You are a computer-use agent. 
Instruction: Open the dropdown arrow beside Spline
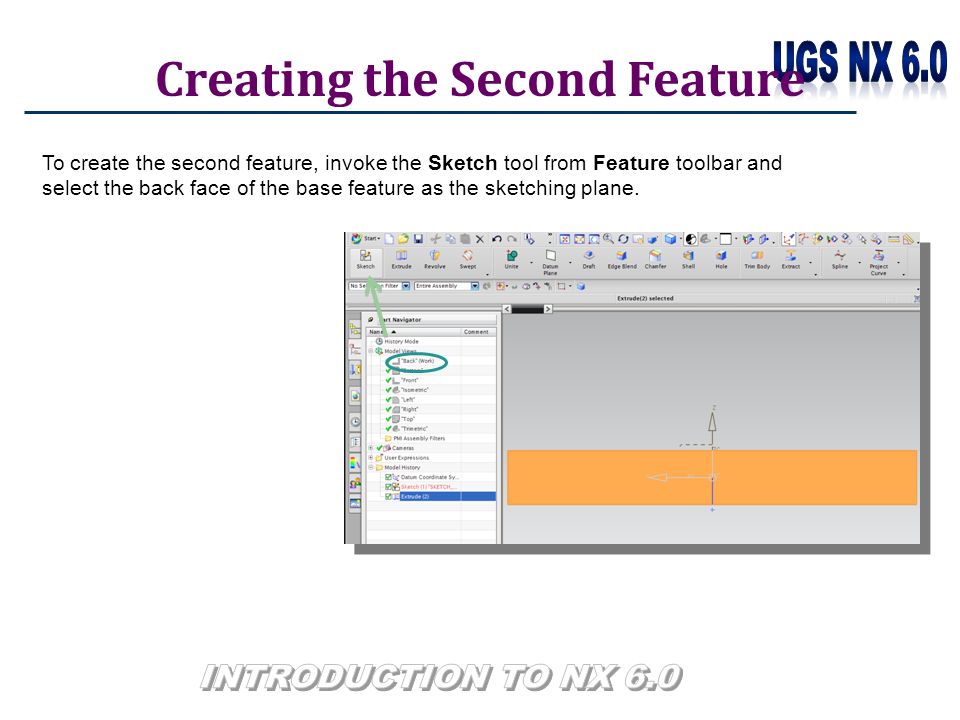pos(859,263)
